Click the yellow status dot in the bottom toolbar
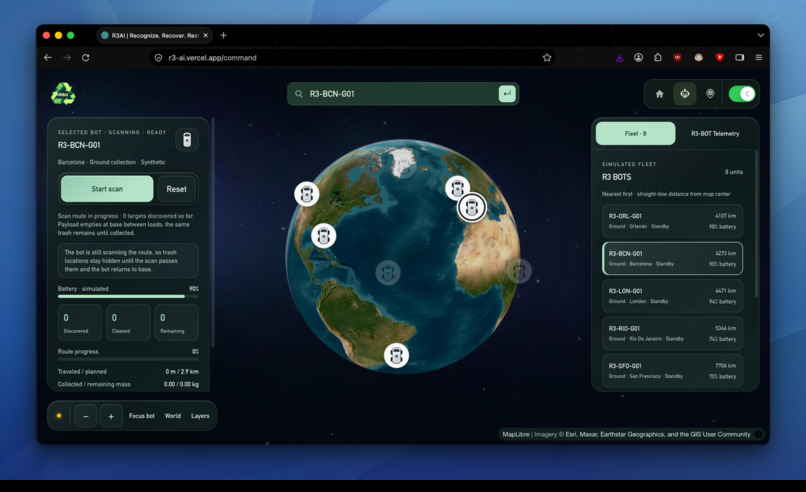Viewport: 806px width, 492px height. (x=59, y=415)
